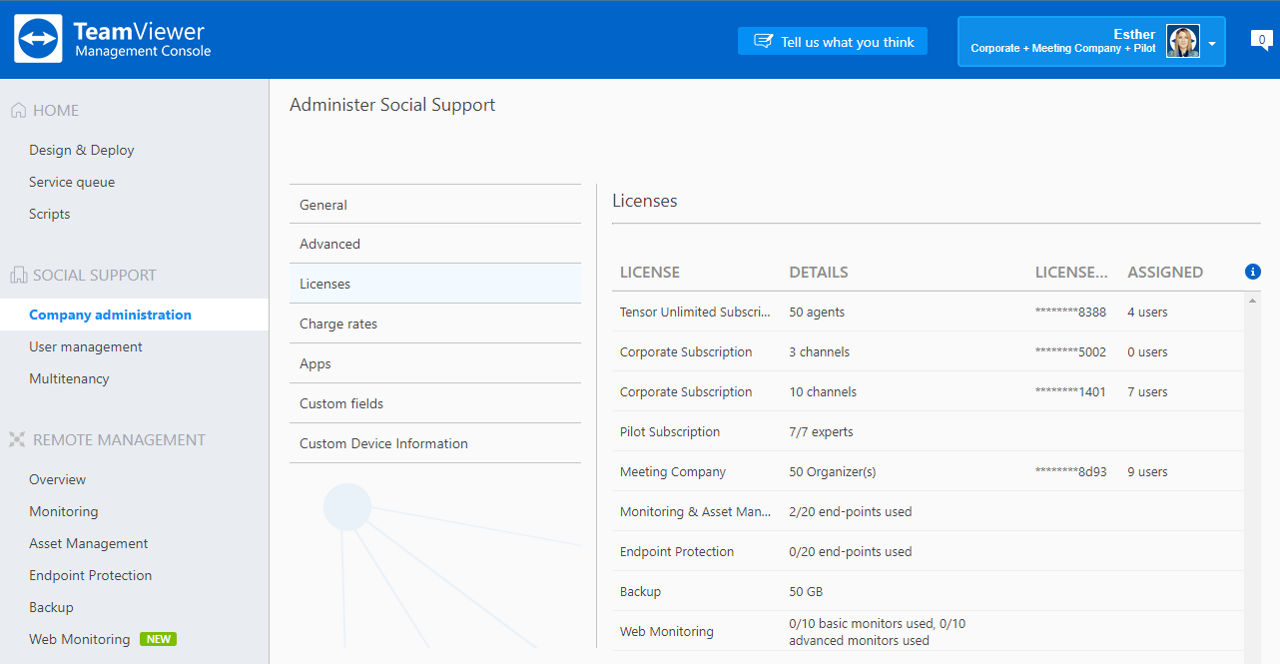This screenshot has width=1280, height=664.
Task: Click the Home section house icon
Action: [x=18, y=110]
